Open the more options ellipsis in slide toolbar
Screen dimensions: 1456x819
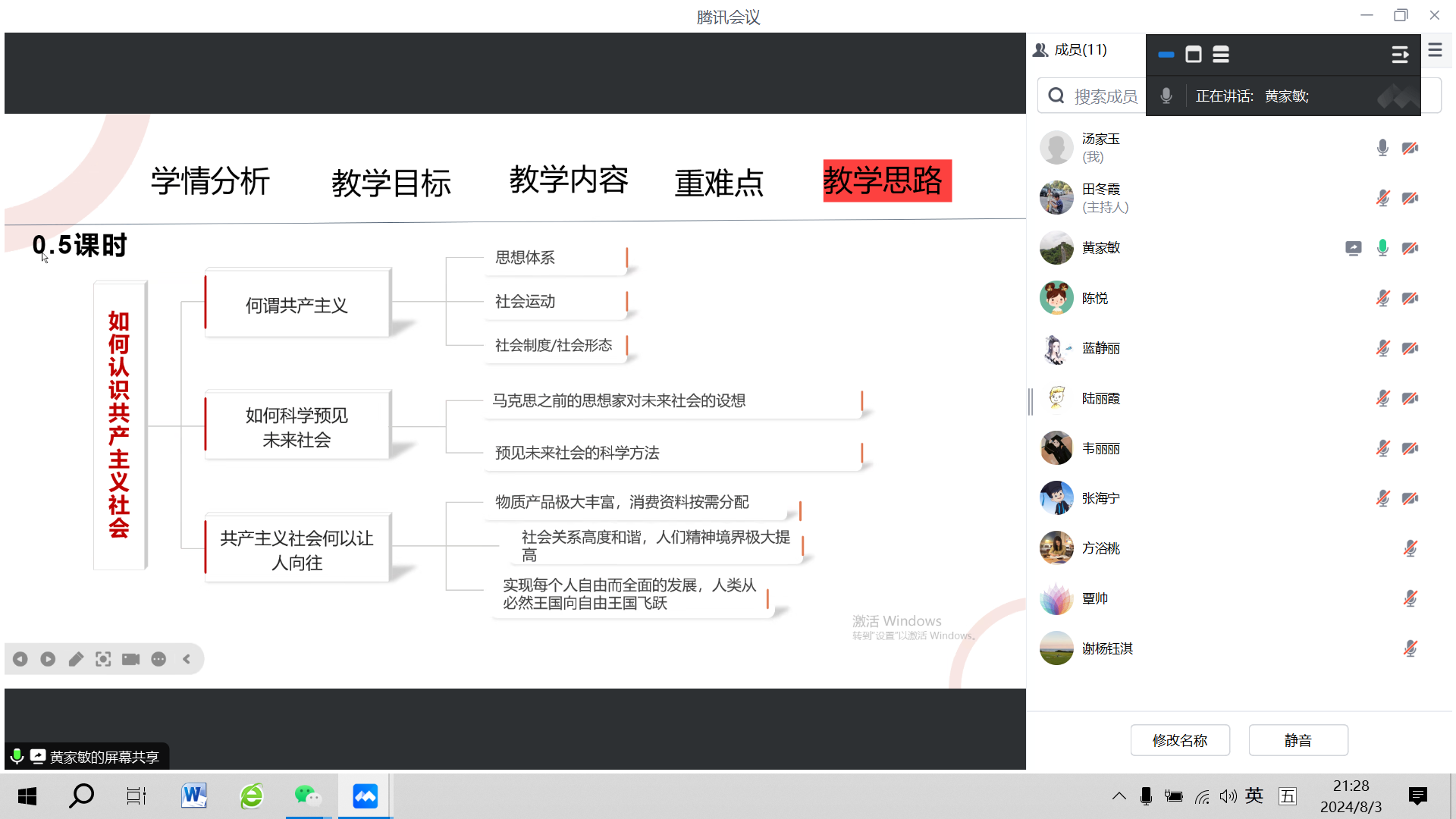(x=158, y=659)
